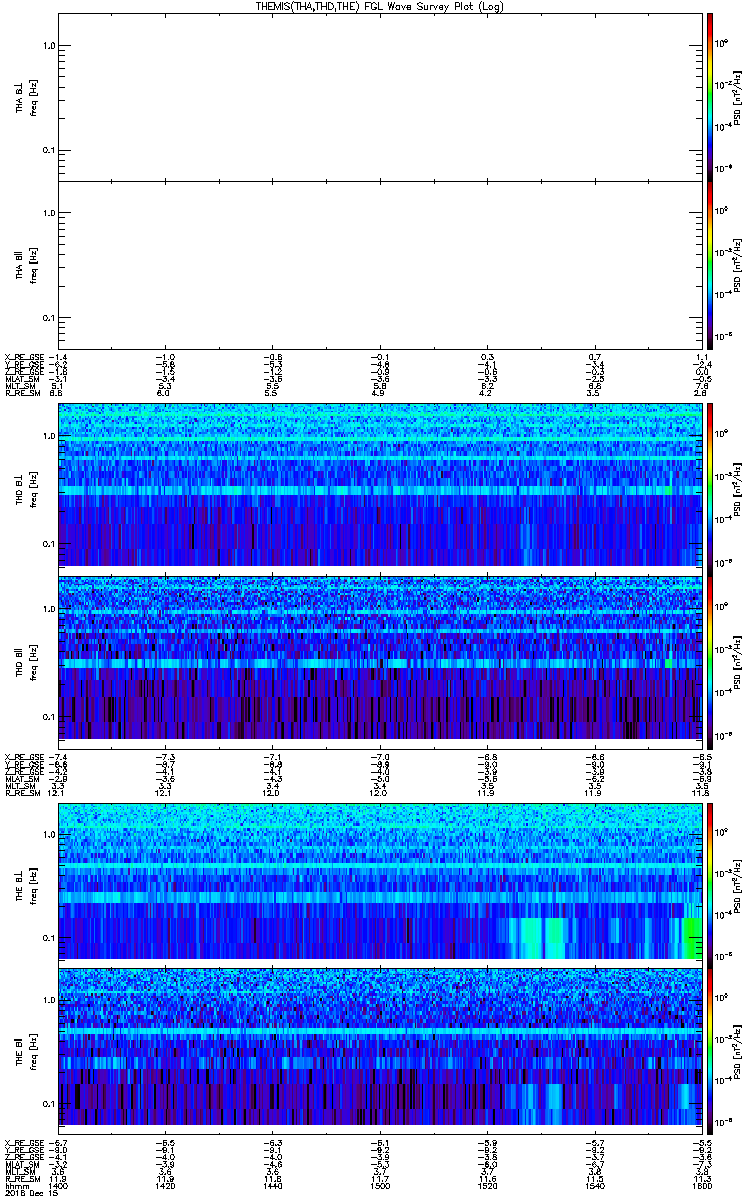Select the empty THA B-perpendicular panel

point(379,96)
